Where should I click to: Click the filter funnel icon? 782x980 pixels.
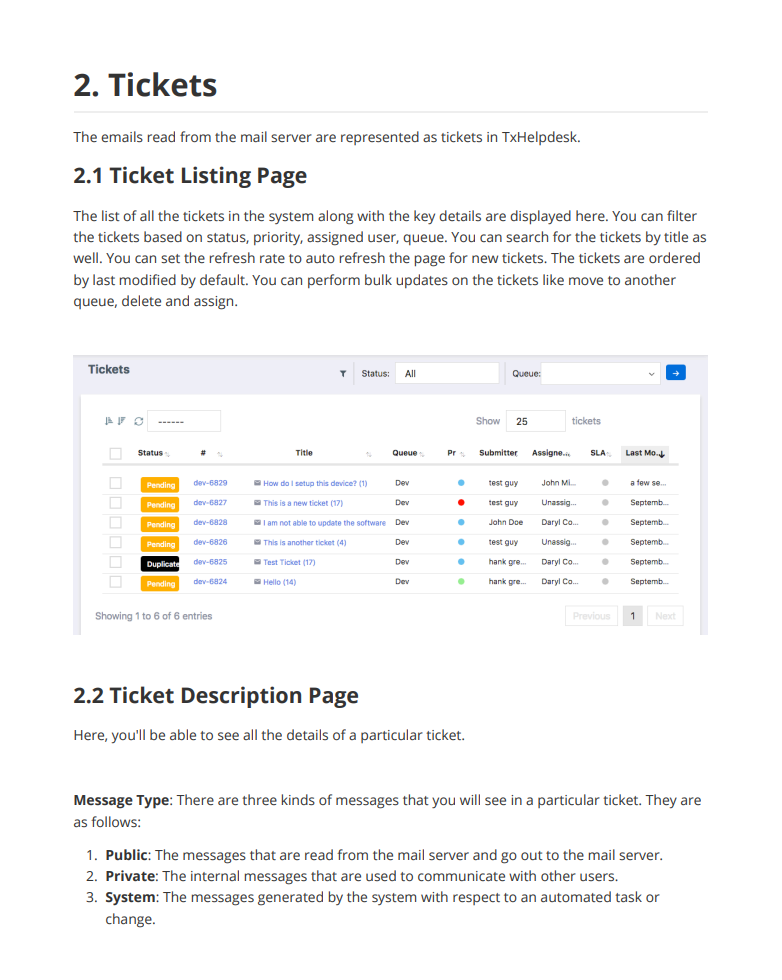pos(343,374)
